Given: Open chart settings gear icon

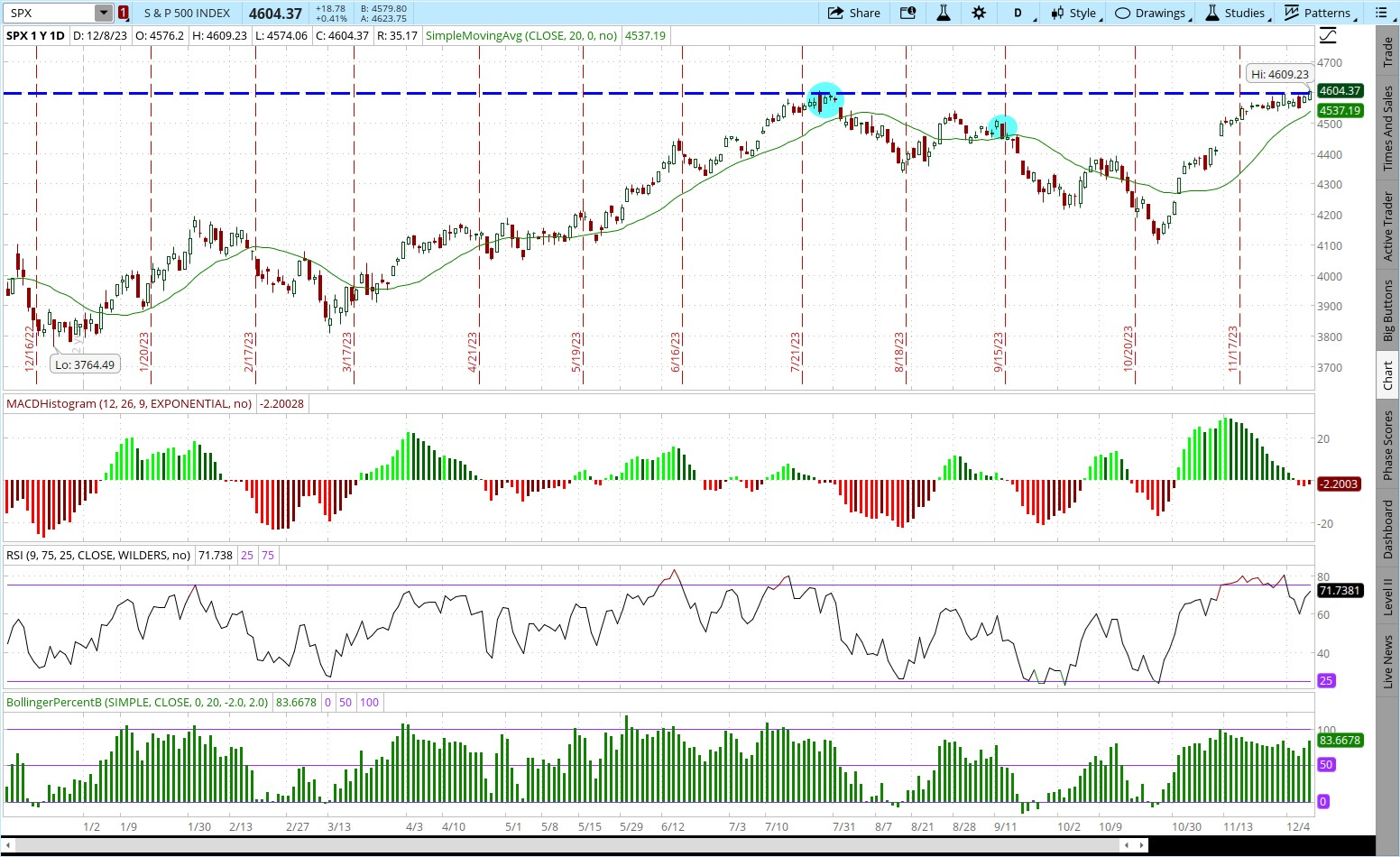Looking at the screenshot, I should 979,13.
